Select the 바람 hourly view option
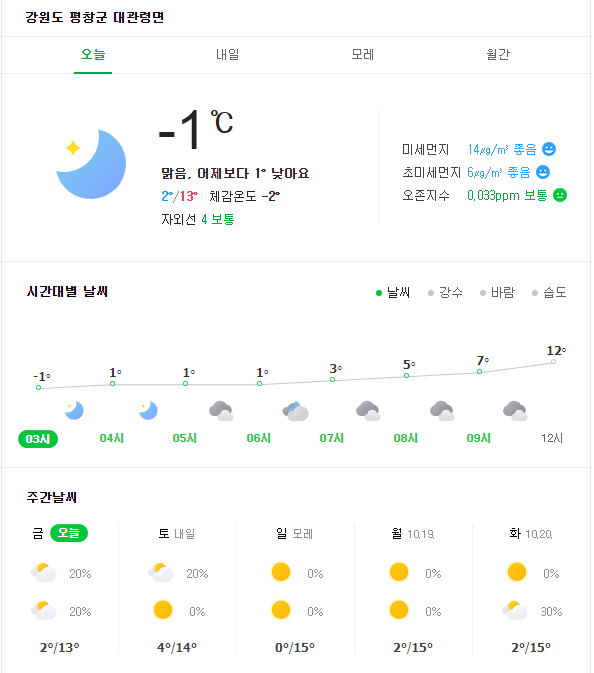The image size is (594, 673). (x=497, y=293)
